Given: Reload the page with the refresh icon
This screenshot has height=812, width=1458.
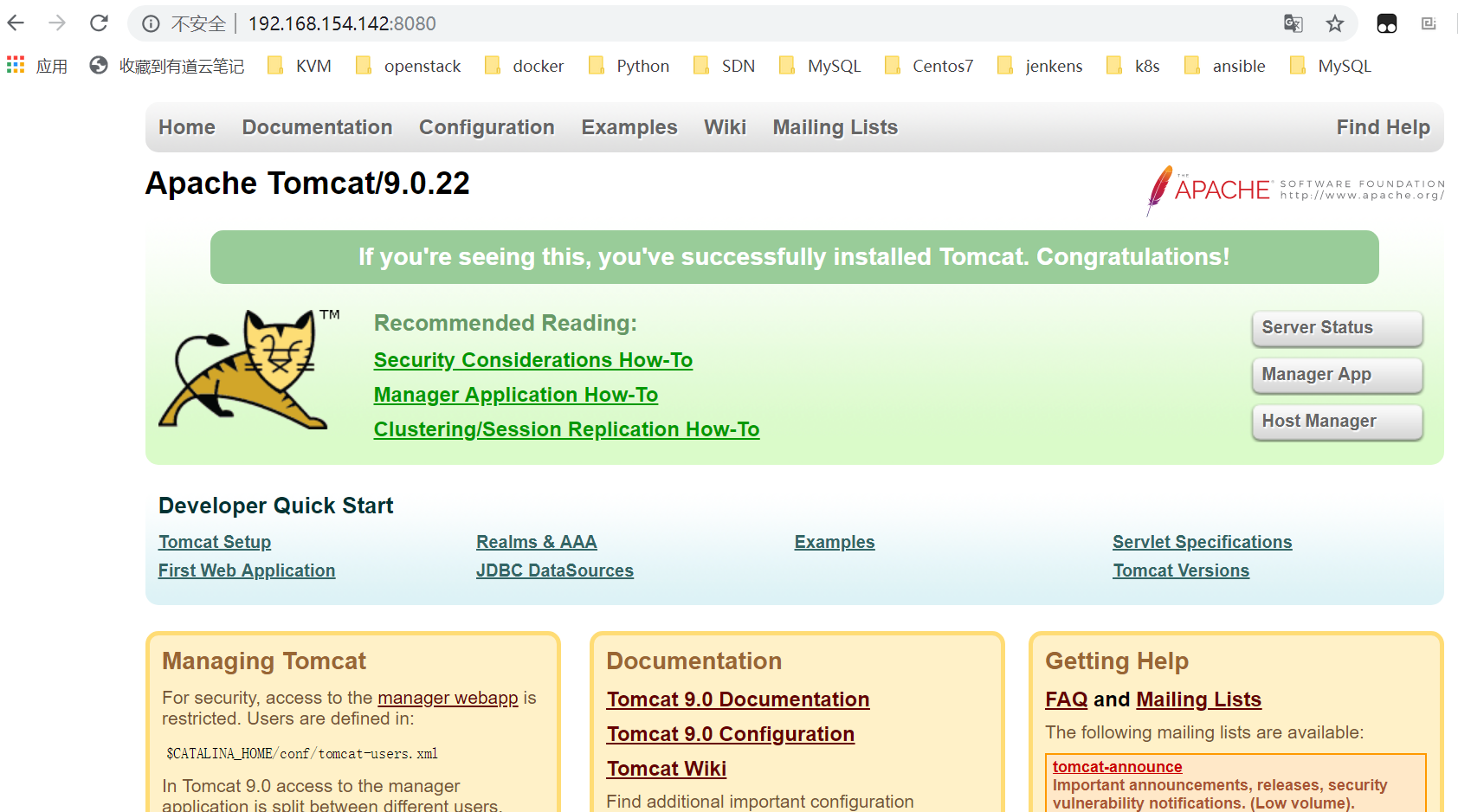Looking at the screenshot, I should (100, 23).
